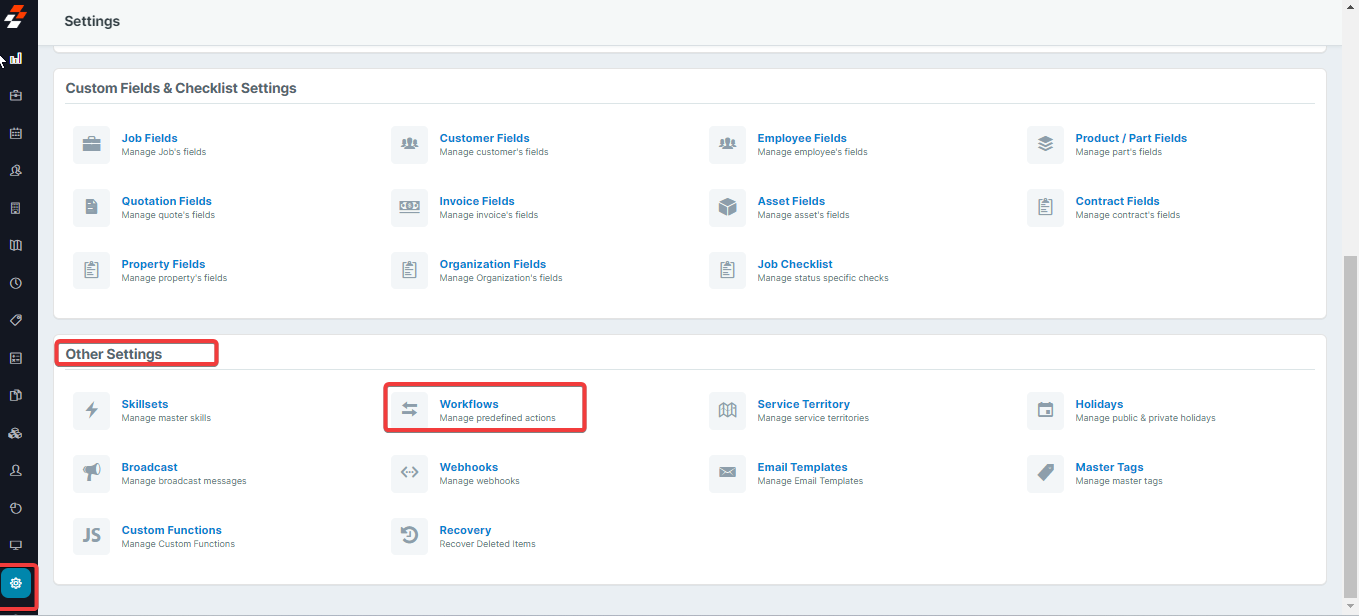1359x616 pixels.
Task: Go to Service Territory settings
Action: point(803,404)
